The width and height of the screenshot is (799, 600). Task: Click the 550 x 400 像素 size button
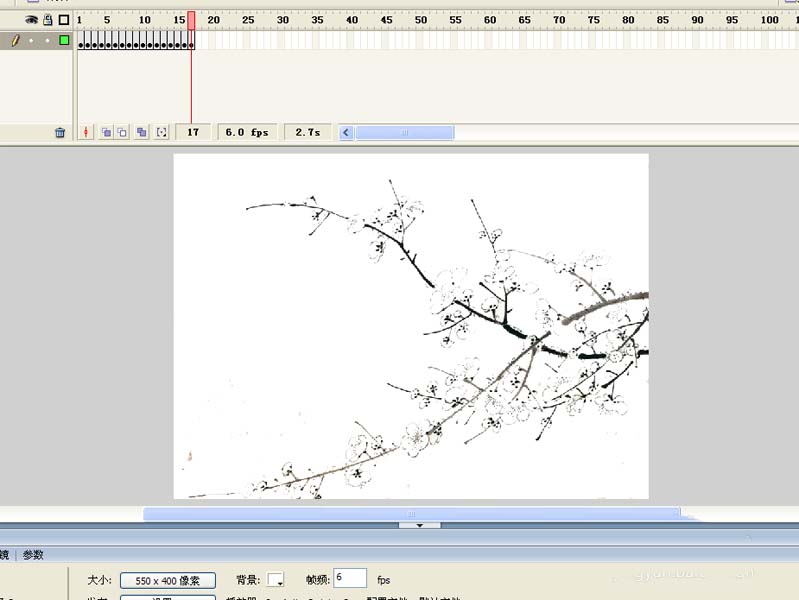click(168, 581)
